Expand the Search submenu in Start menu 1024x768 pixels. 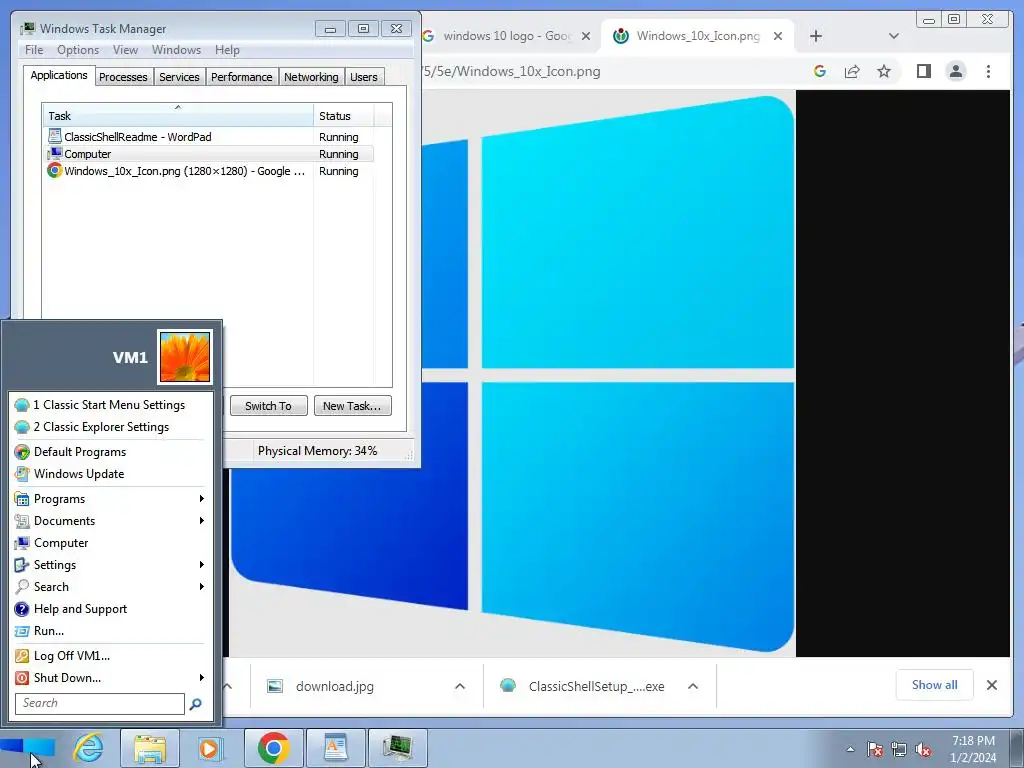tap(110, 587)
